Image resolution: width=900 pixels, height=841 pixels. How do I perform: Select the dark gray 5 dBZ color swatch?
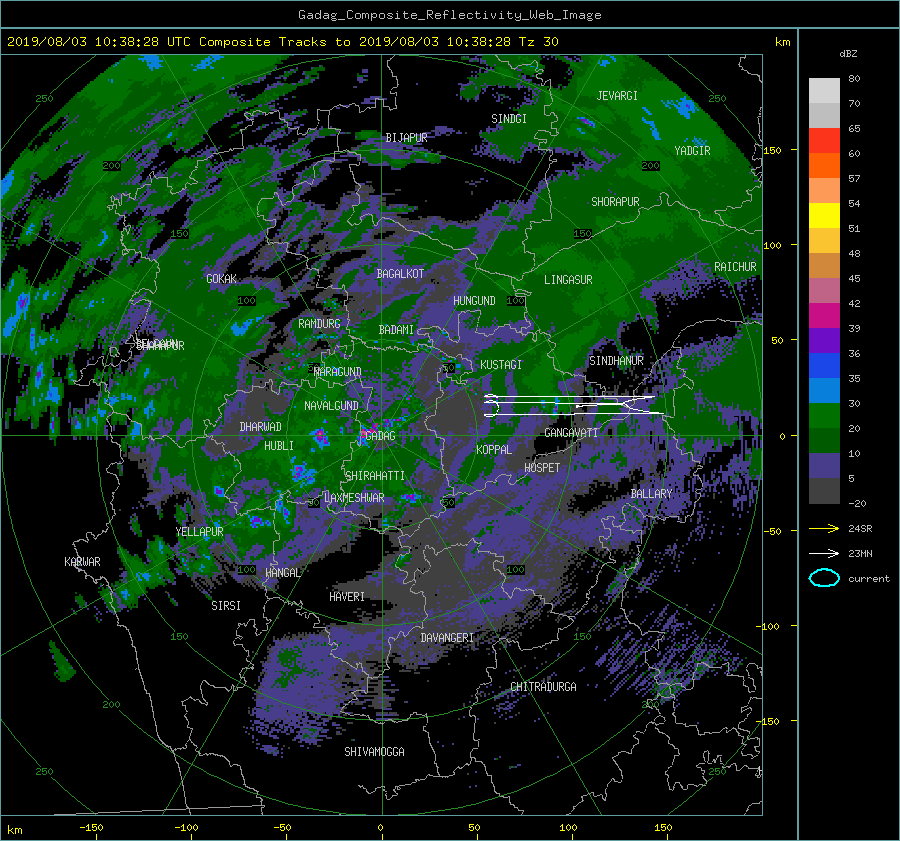pyautogui.click(x=824, y=491)
